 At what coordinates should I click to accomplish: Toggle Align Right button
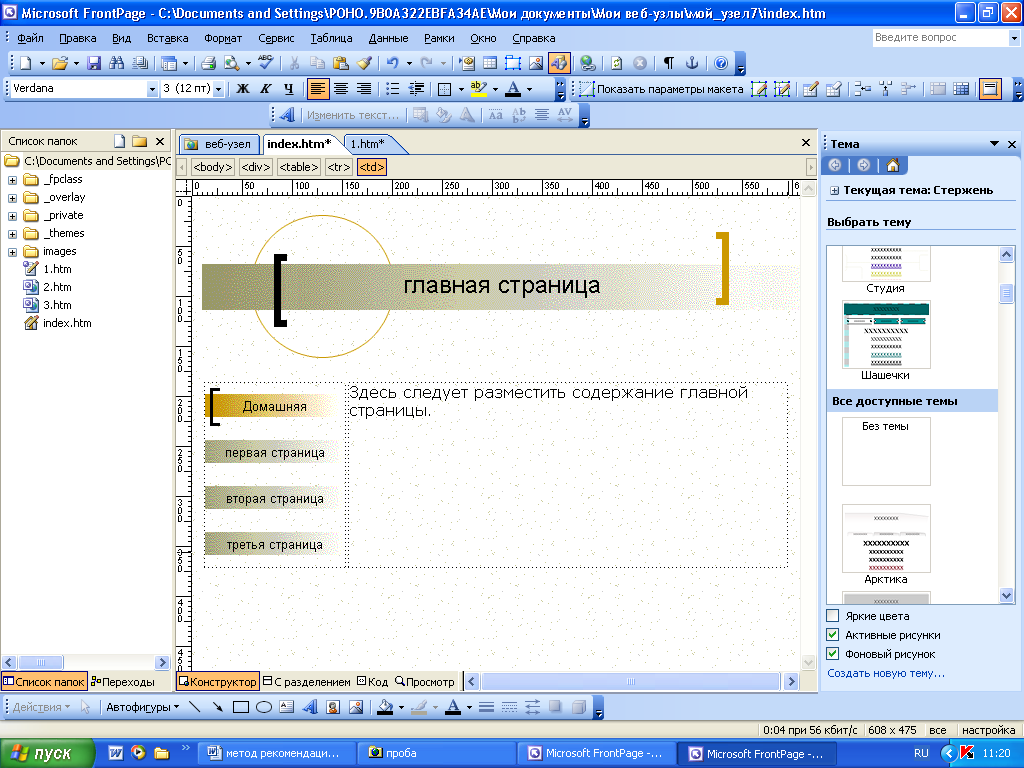point(364,89)
